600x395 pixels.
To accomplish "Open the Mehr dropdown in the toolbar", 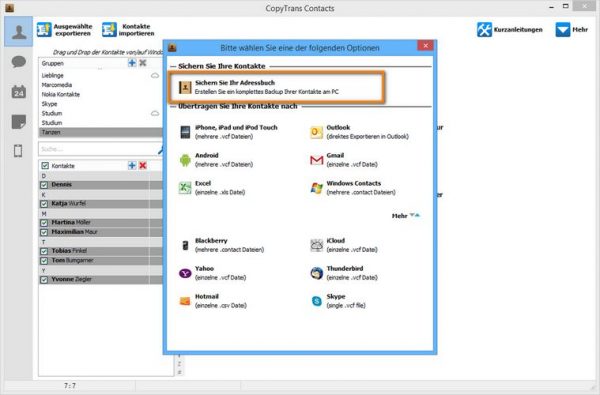I will click(572, 29).
